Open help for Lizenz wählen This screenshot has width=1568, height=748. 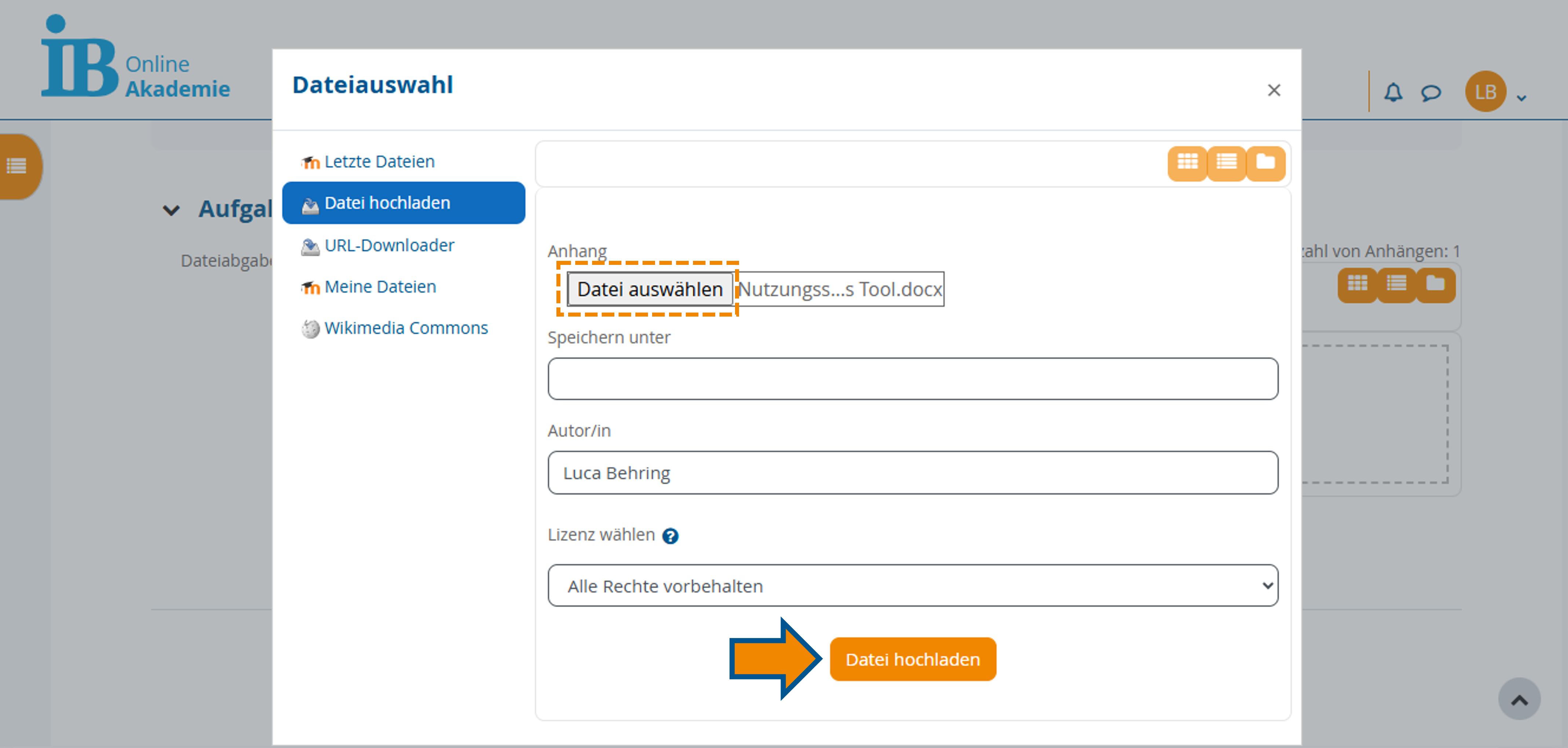670,536
